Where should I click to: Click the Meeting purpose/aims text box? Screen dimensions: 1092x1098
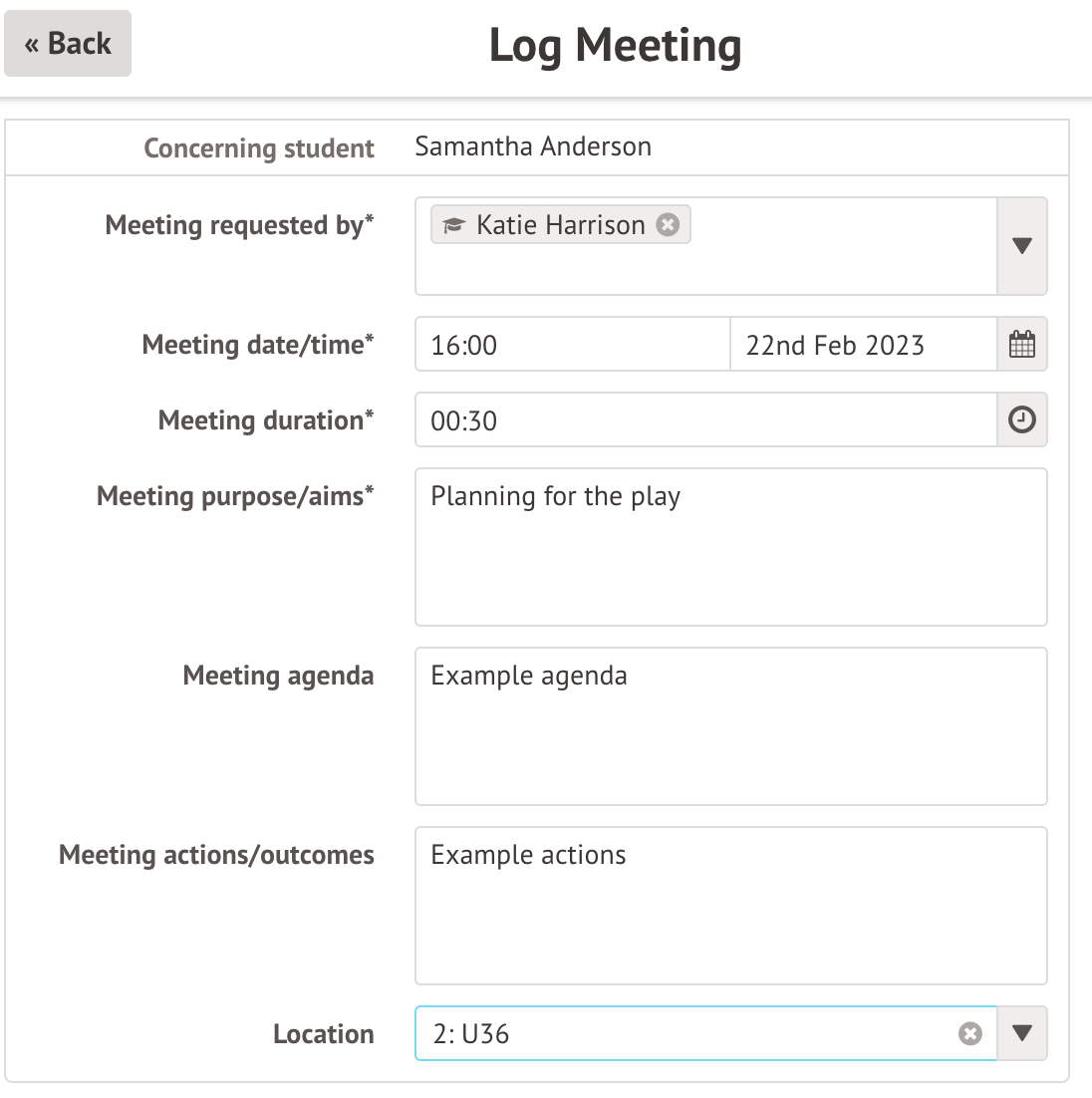pyautogui.click(x=730, y=547)
